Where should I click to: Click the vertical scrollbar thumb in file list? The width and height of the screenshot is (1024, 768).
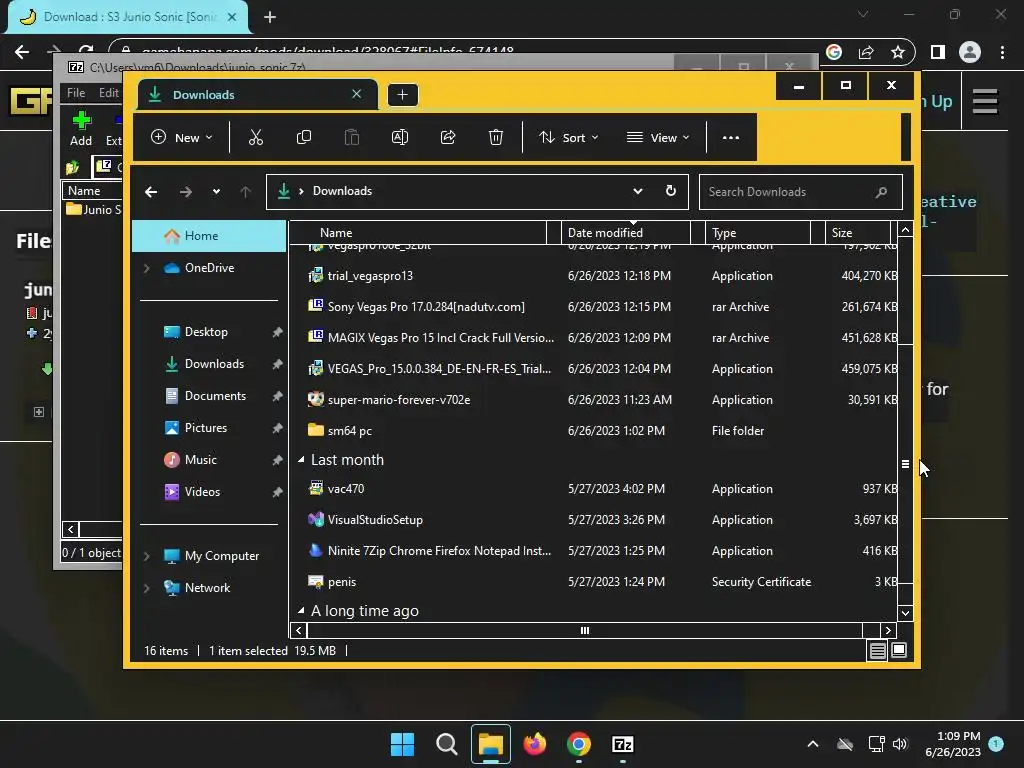point(905,464)
